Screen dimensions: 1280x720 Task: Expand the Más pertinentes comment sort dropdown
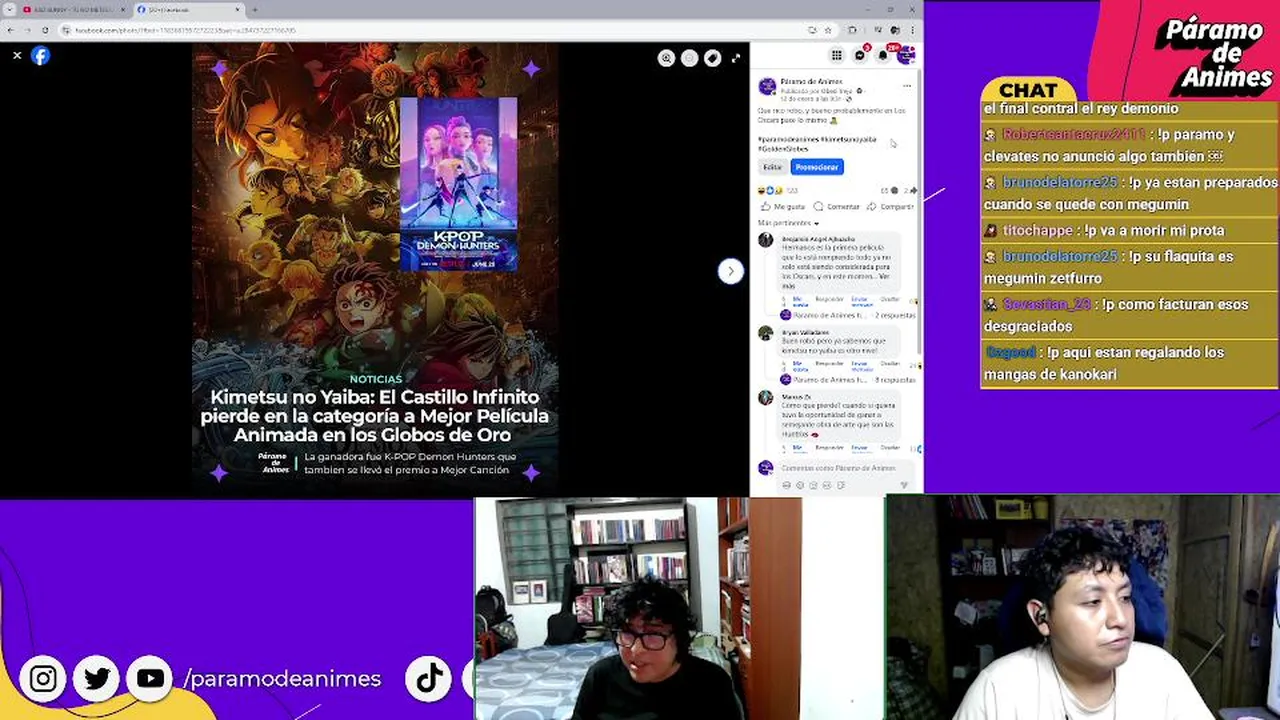tap(788, 223)
